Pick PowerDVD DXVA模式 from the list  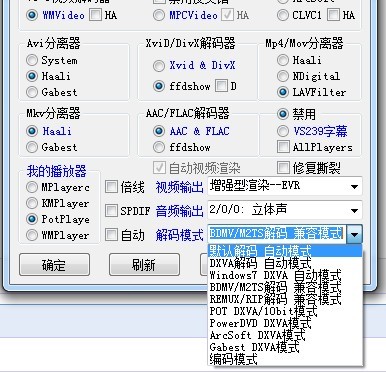click(285, 323)
